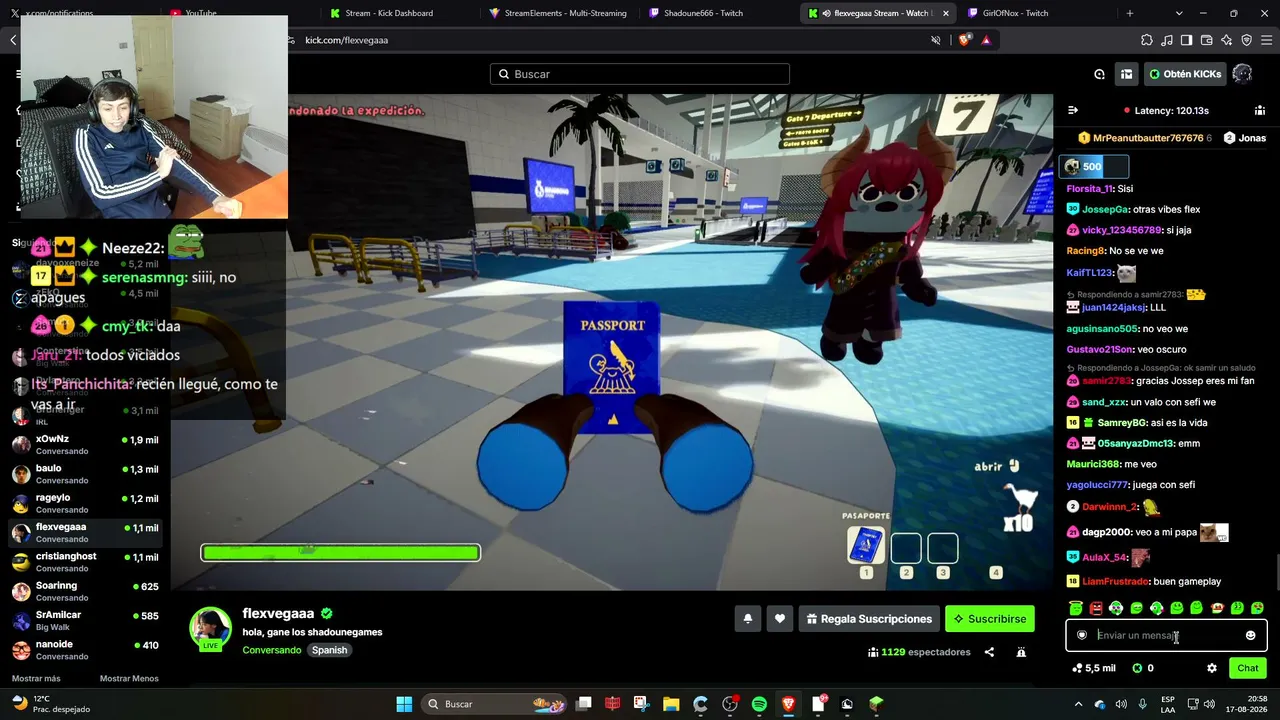Open Spotify from the taskbar

pyautogui.click(x=759, y=704)
